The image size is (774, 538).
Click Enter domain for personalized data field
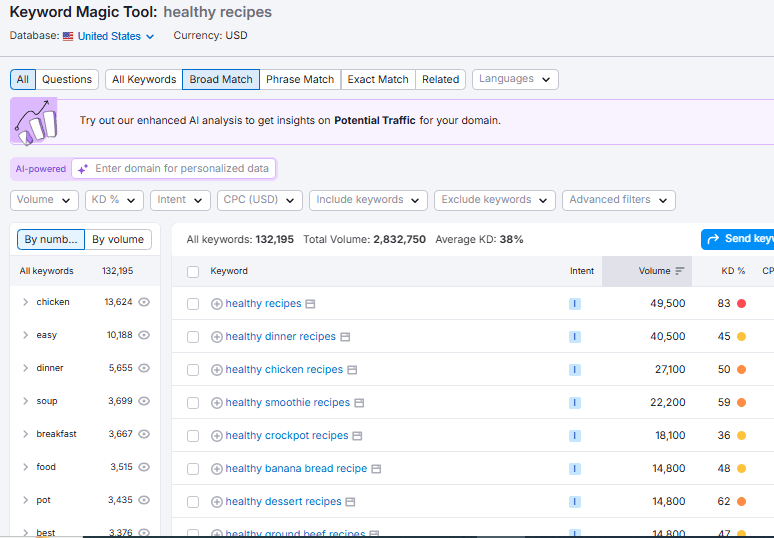click(x=174, y=169)
